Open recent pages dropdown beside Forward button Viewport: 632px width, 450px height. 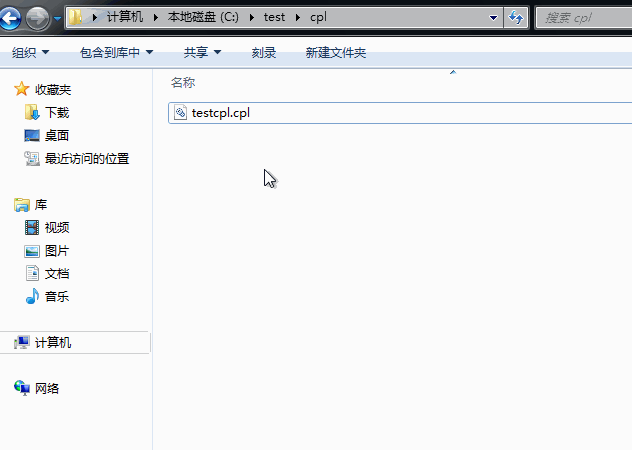point(57,19)
